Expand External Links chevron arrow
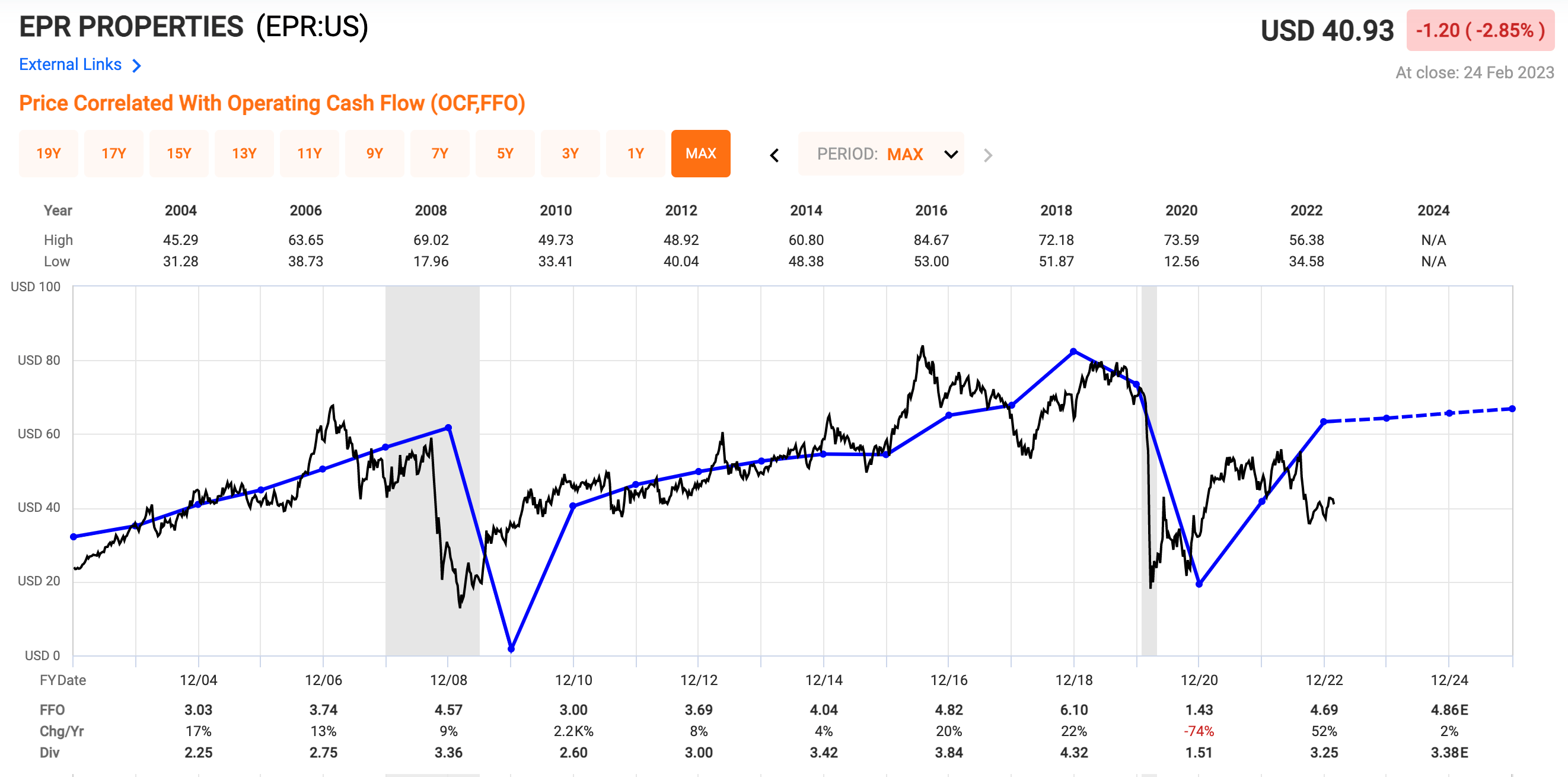 [x=137, y=66]
